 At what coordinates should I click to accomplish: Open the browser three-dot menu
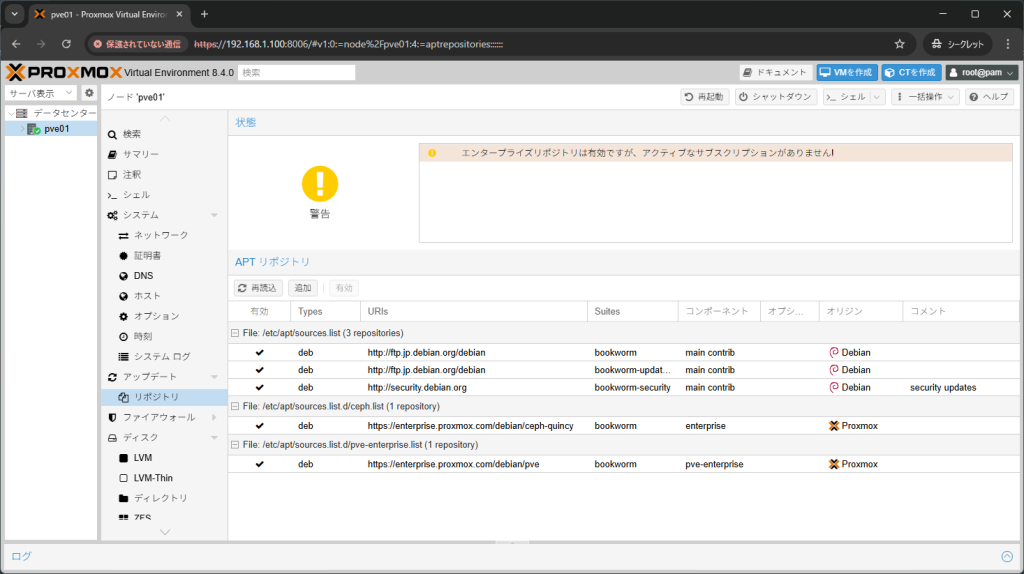click(1008, 44)
